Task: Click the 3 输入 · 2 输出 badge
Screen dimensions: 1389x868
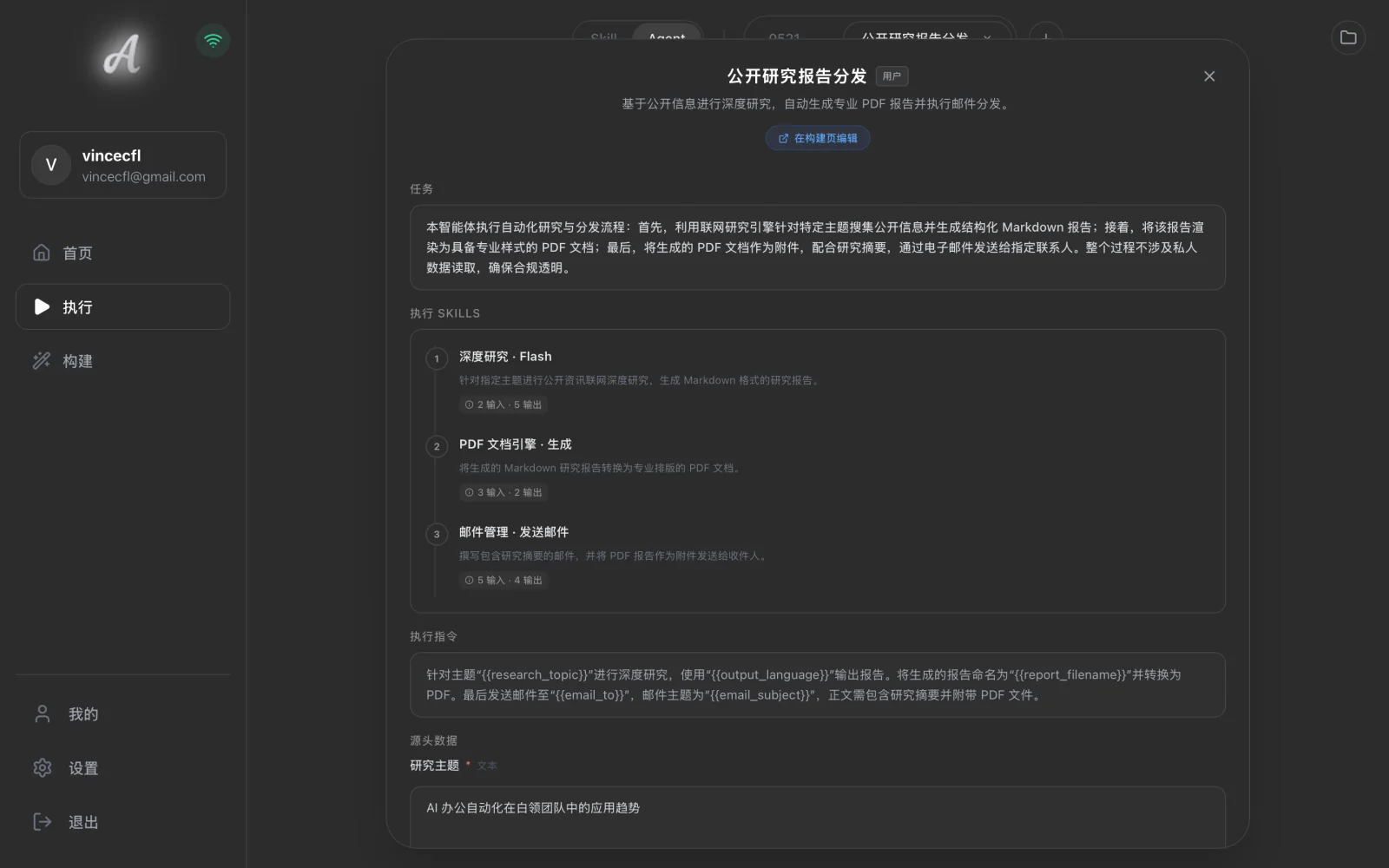Action: 504,492
